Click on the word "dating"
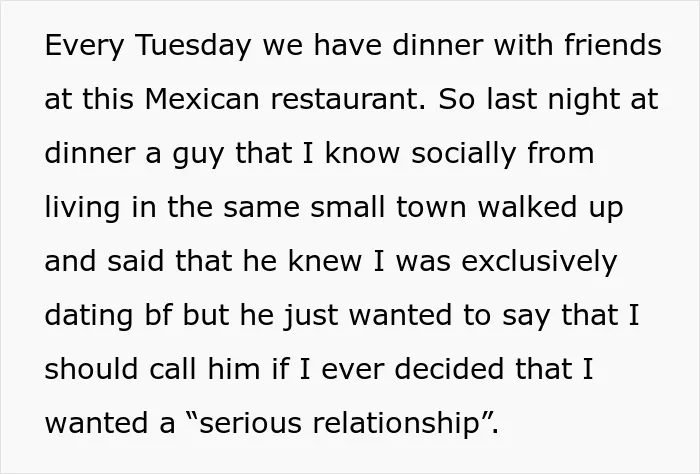This screenshot has width=700, height=474. 88,316
